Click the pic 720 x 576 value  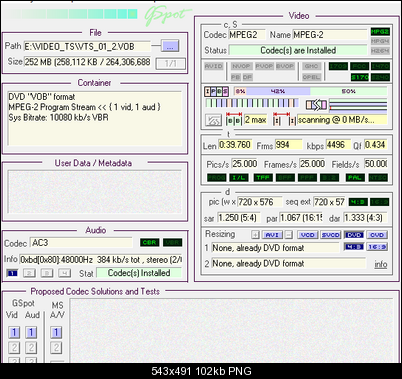pyautogui.click(x=260, y=202)
